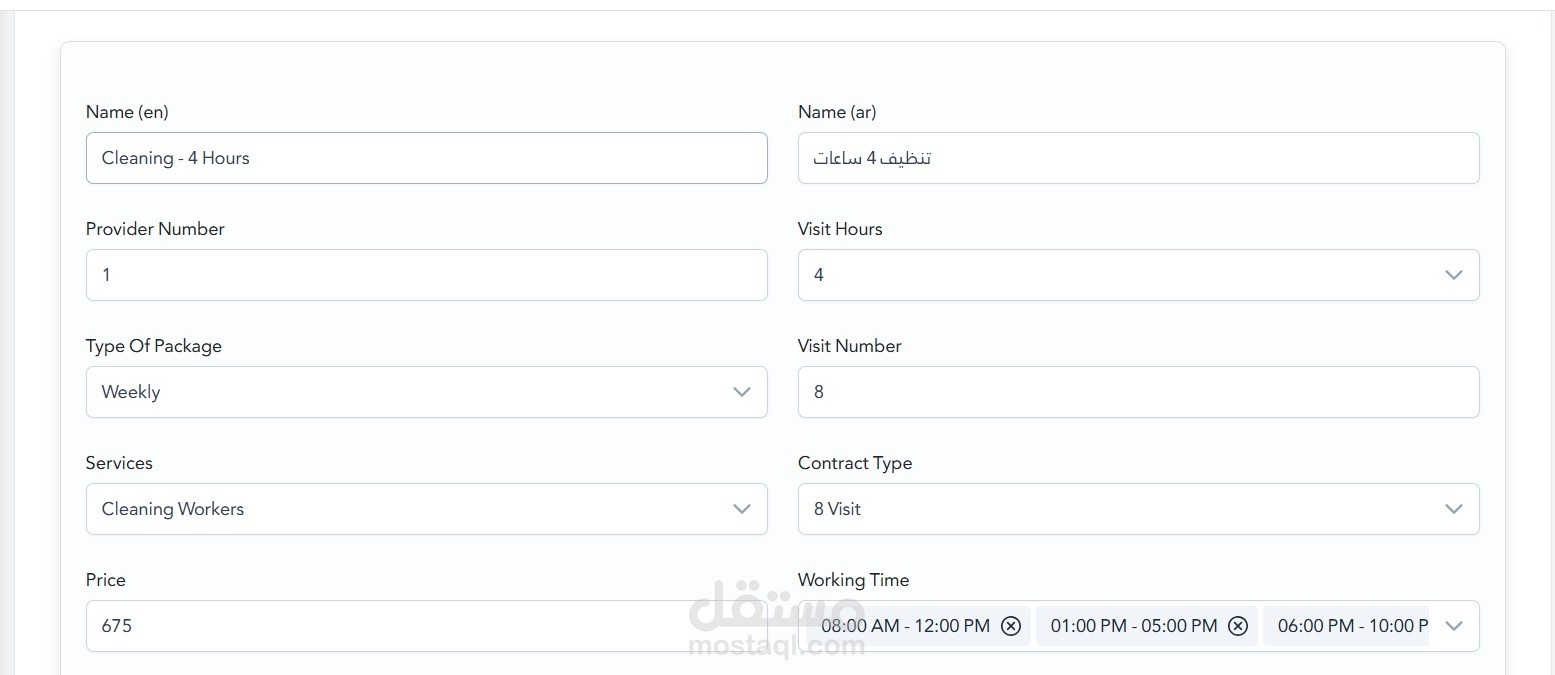Expand the Contract Type dropdown showing 8 Visit
The width and height of the screenshot is (1555, 675).
tap(1138, 509)
